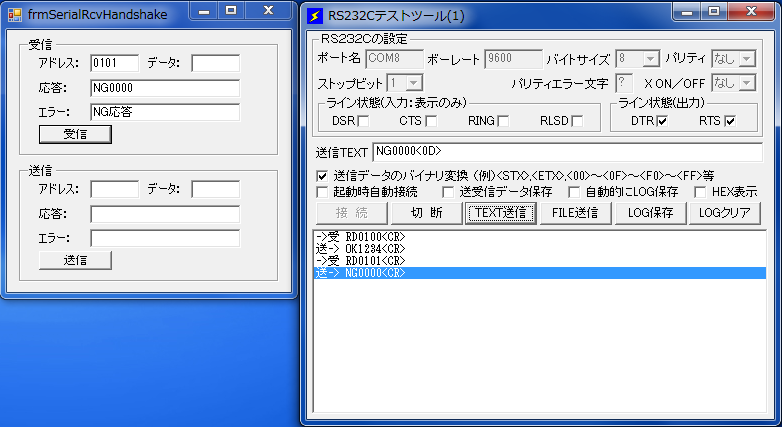782x427 pixels.
Task: Enable HEX表示 checkbox
Action: [x=700, y=192]
